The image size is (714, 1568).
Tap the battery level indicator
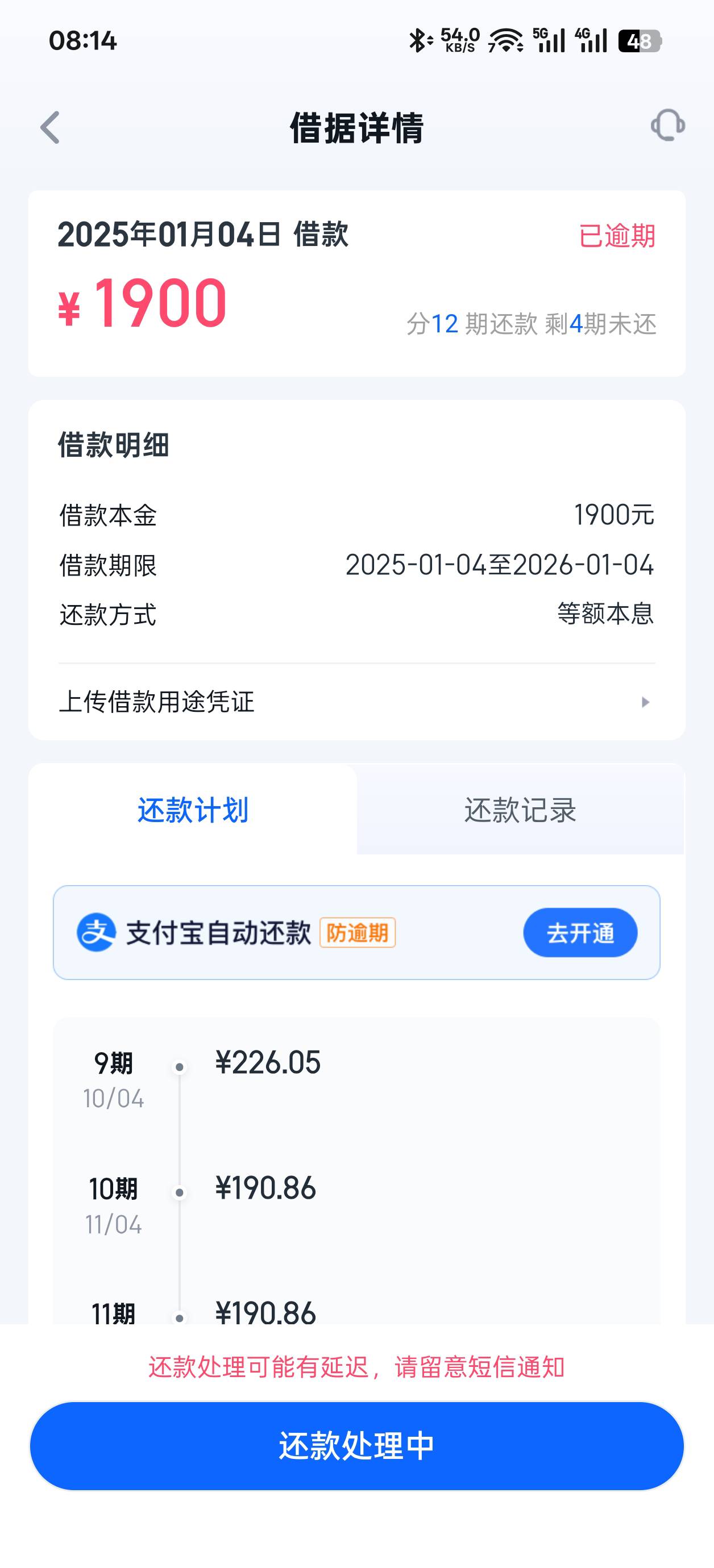click(639, 41)
